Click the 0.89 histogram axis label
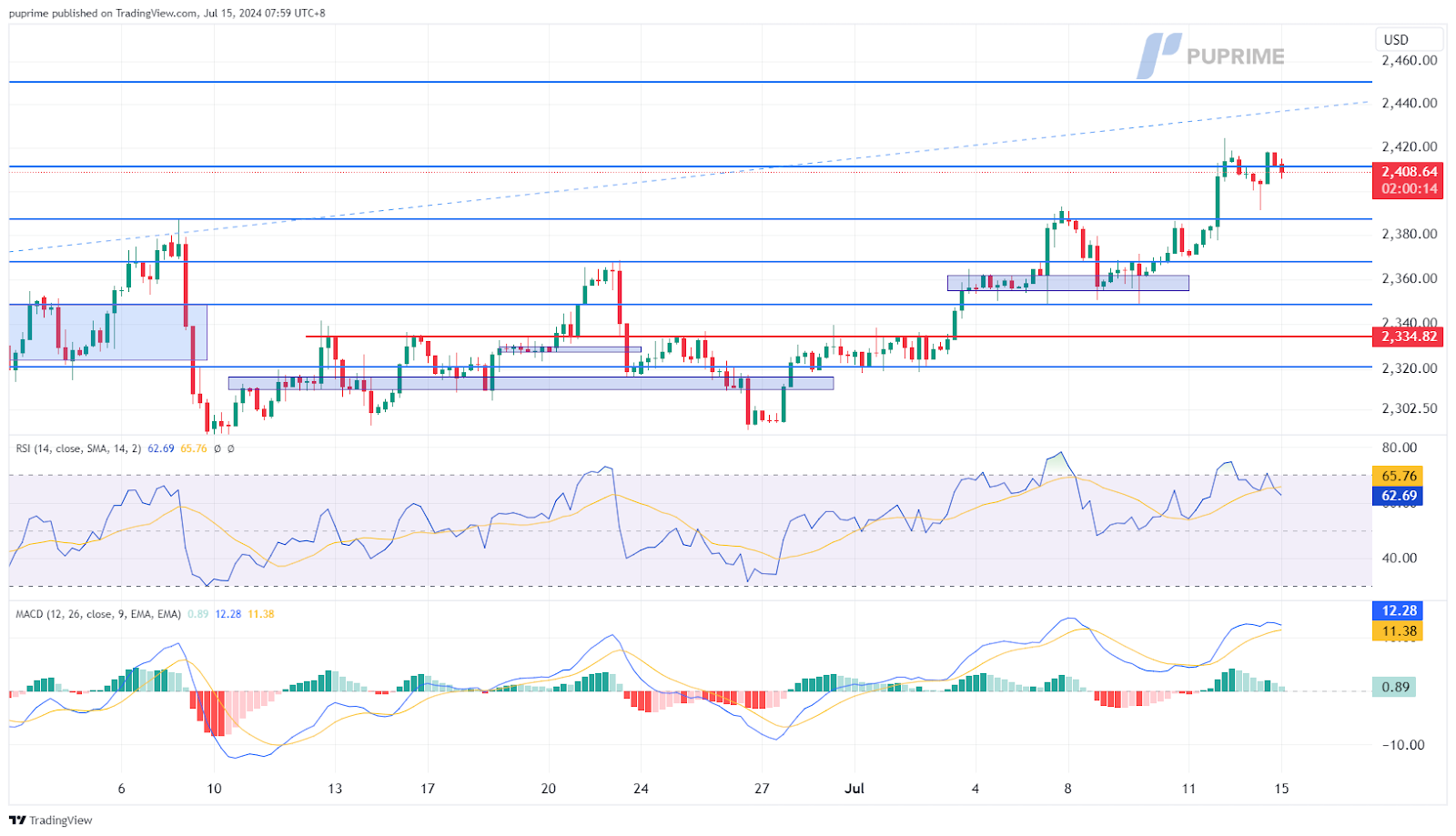The width and height of the screenshot is (1456, 836). click(x=1394, y=687)
